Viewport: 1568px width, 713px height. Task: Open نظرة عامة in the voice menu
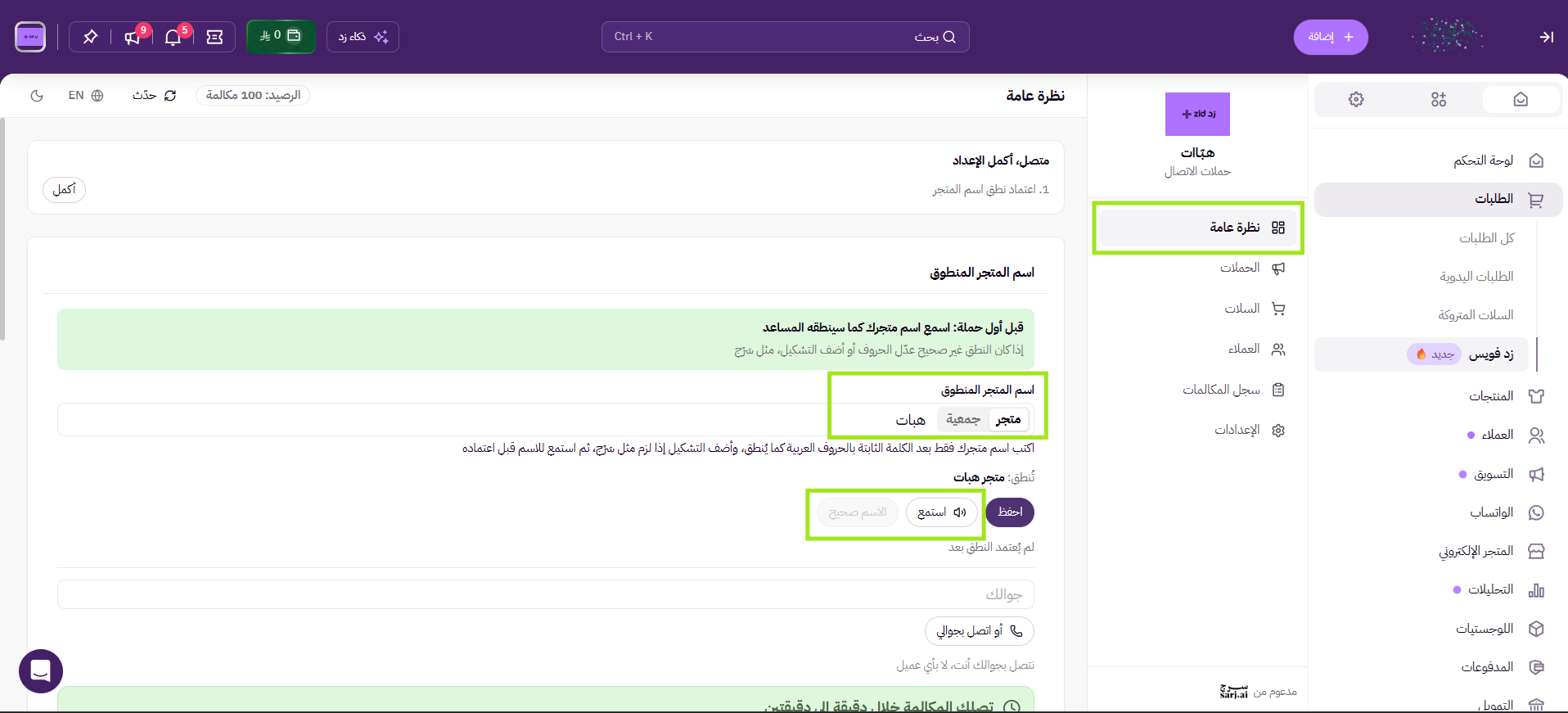point(1197,228)
